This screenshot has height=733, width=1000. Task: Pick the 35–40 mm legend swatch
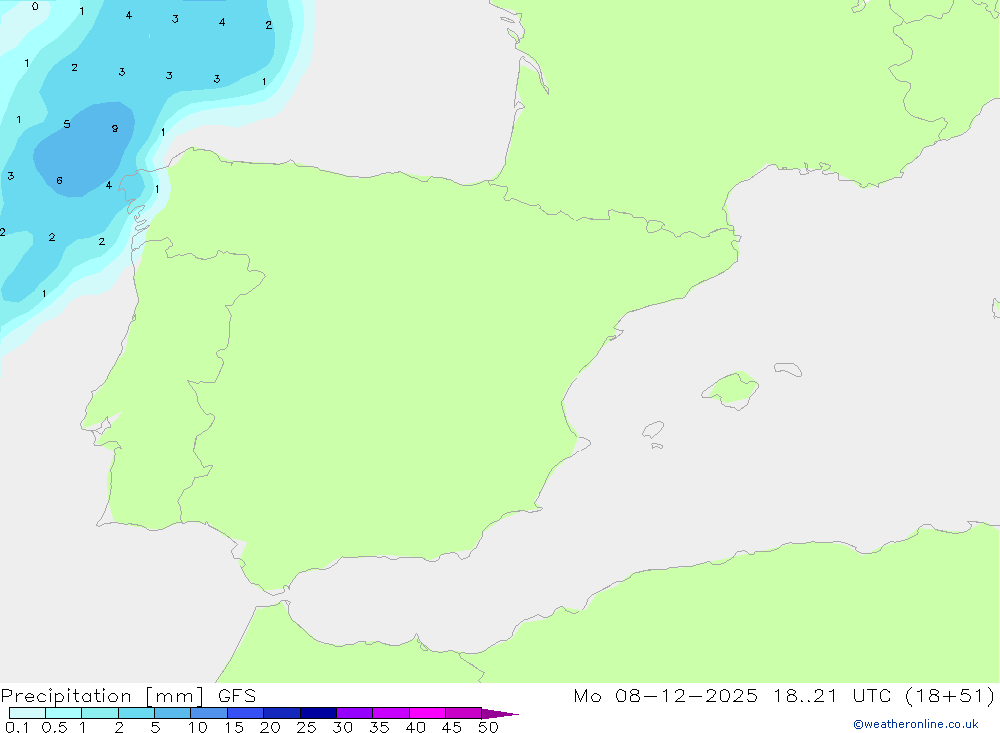coord(390,713)
